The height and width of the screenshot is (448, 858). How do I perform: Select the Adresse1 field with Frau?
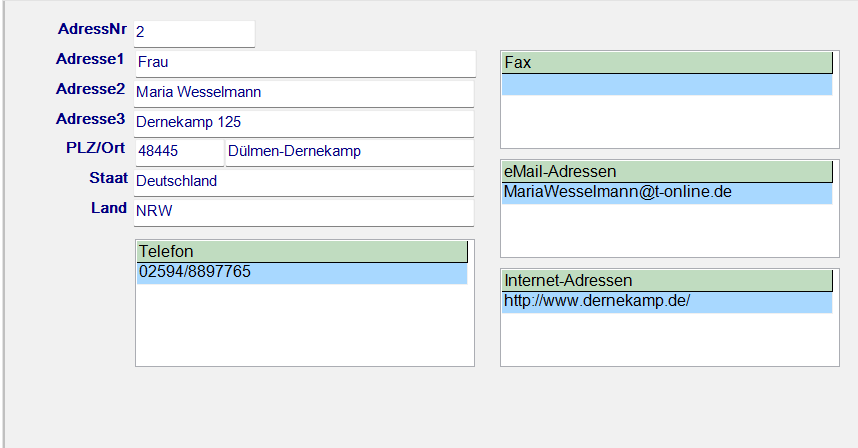pyautogui.click(x=304, y=63)
